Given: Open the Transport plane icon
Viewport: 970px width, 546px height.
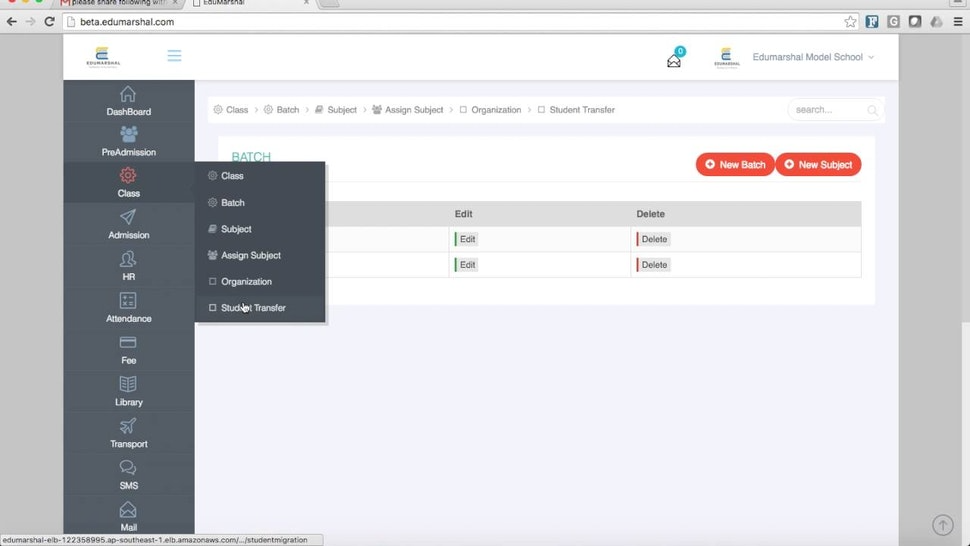Looking at the screenshot, I should pos(128,425).
